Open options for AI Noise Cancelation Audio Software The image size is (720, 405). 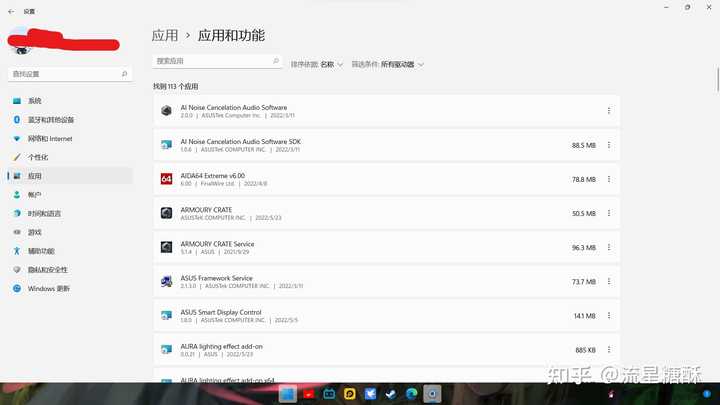(609, 111)
